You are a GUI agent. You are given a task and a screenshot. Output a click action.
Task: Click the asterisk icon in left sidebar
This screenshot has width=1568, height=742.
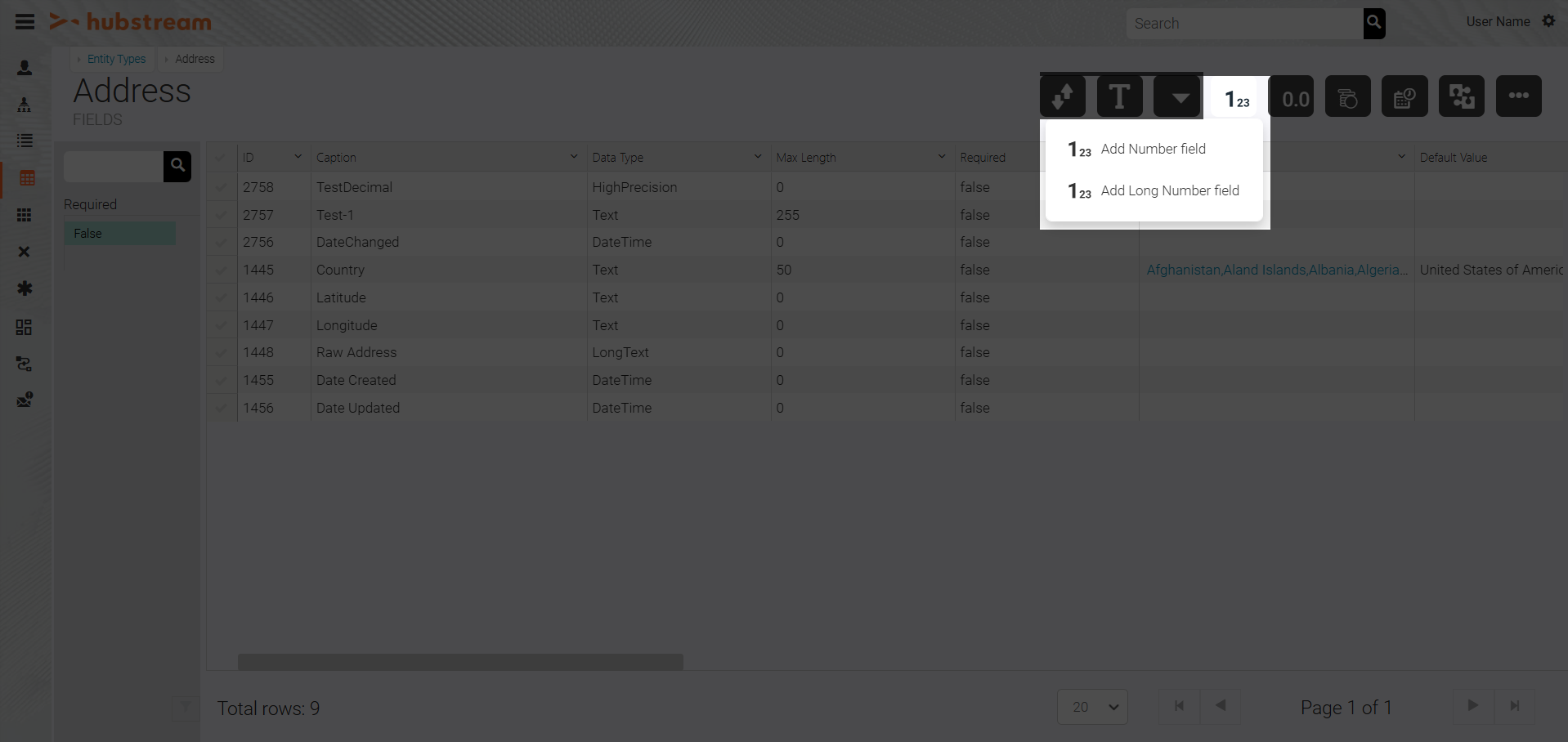click(25, 288)
